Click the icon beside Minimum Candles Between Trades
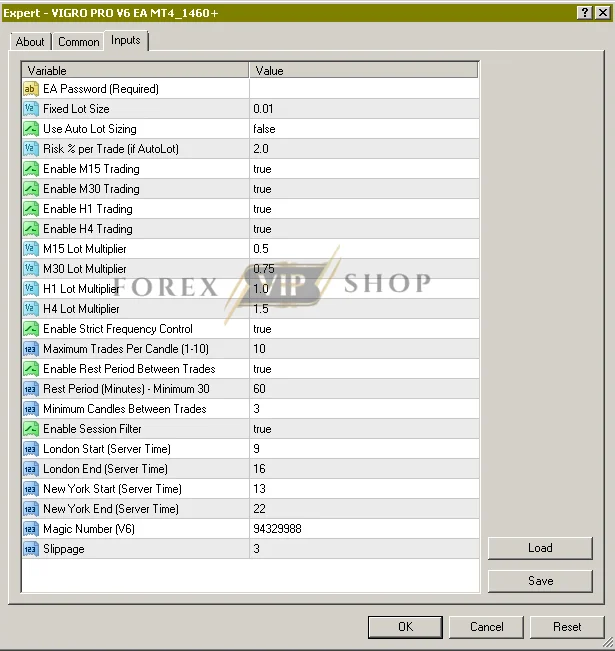This screenshot has width=615, height=651. coord(31,409)
